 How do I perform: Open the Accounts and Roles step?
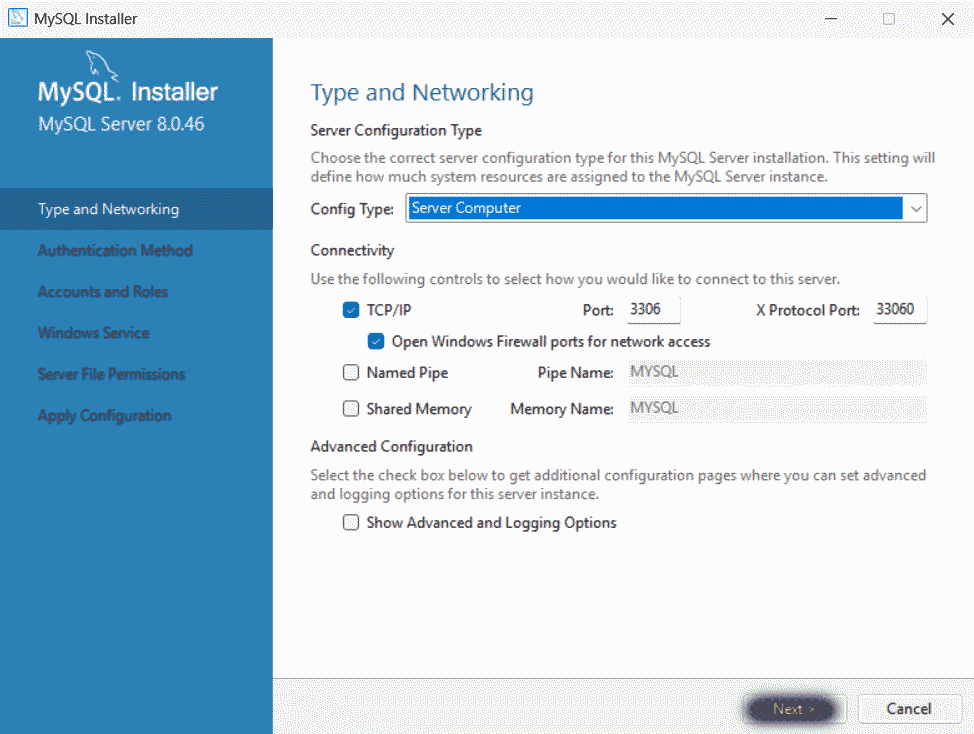tap(102, 291)
